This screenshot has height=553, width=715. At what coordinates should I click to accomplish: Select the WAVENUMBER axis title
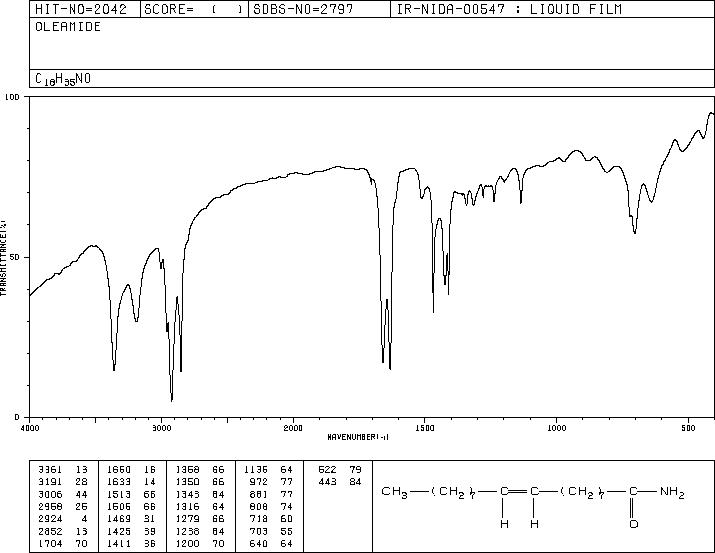(x=358, y=437)
